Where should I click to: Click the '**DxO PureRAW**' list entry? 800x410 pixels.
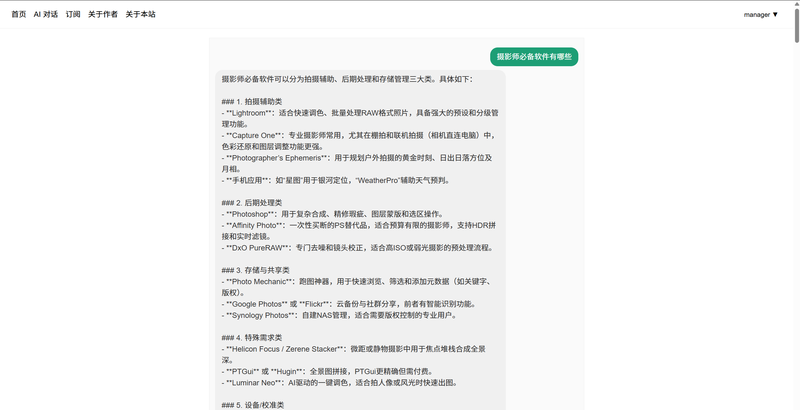(x=358, y=248)
